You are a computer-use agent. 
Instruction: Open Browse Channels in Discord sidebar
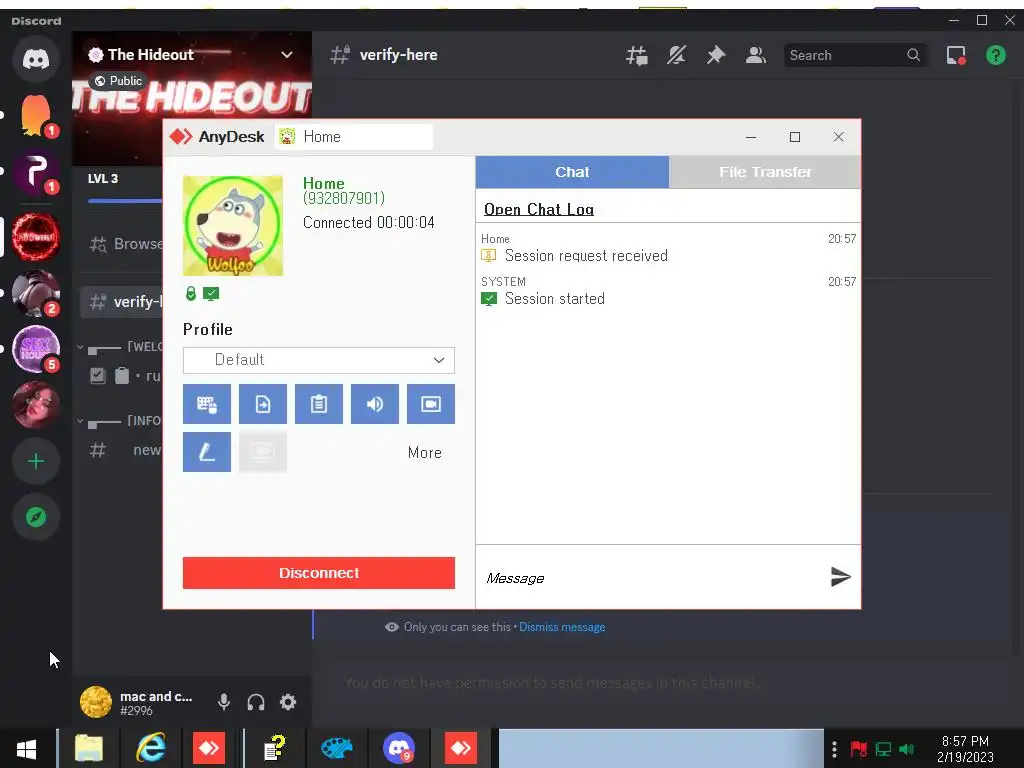tap(125, 244)
